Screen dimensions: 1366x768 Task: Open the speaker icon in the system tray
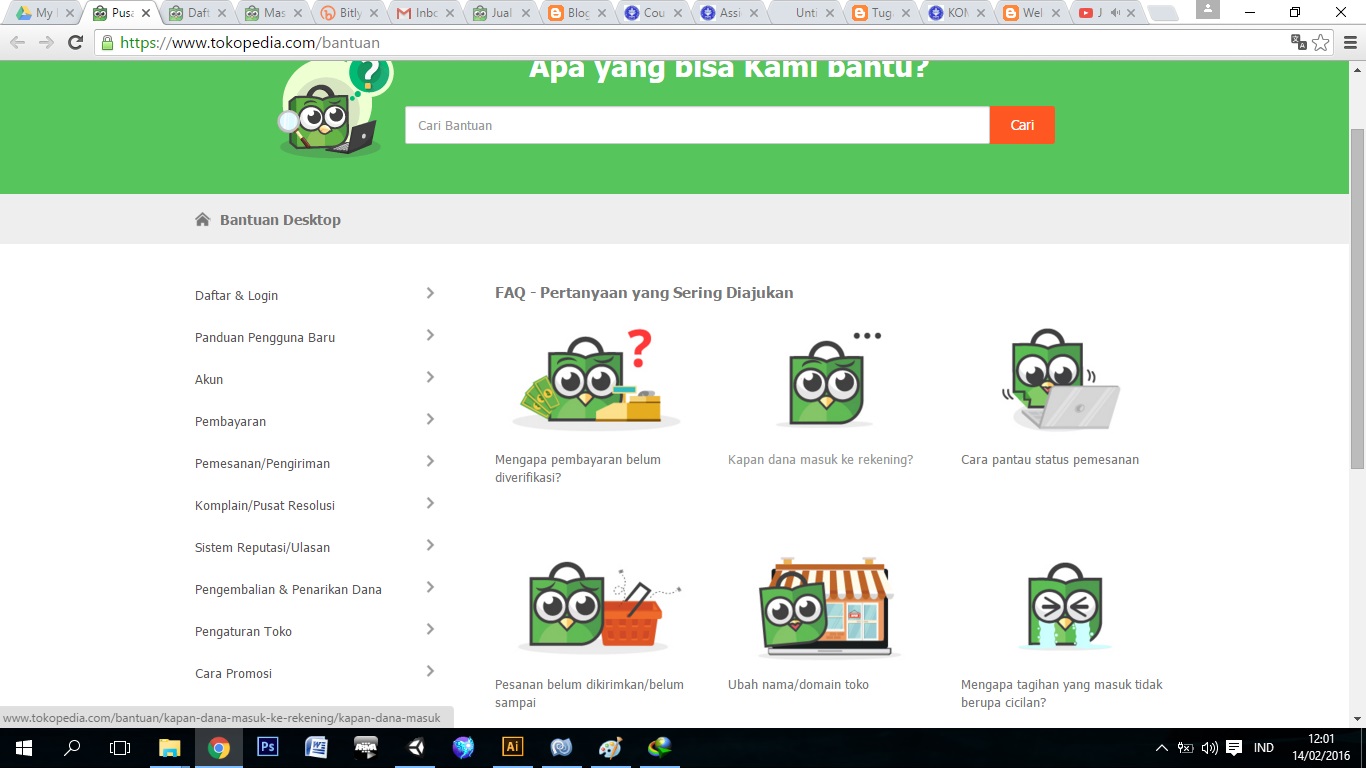(1208, 747)
